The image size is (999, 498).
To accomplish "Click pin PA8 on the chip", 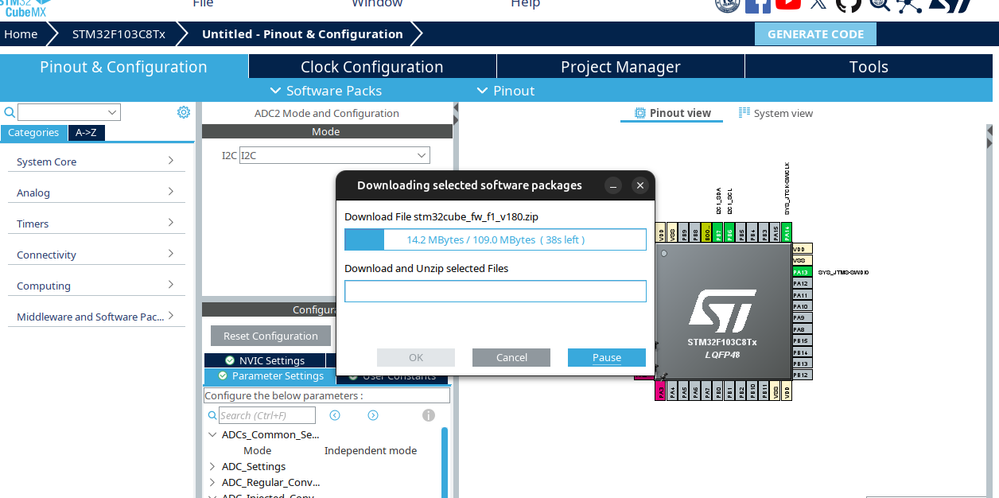I will tap(803, 329).
